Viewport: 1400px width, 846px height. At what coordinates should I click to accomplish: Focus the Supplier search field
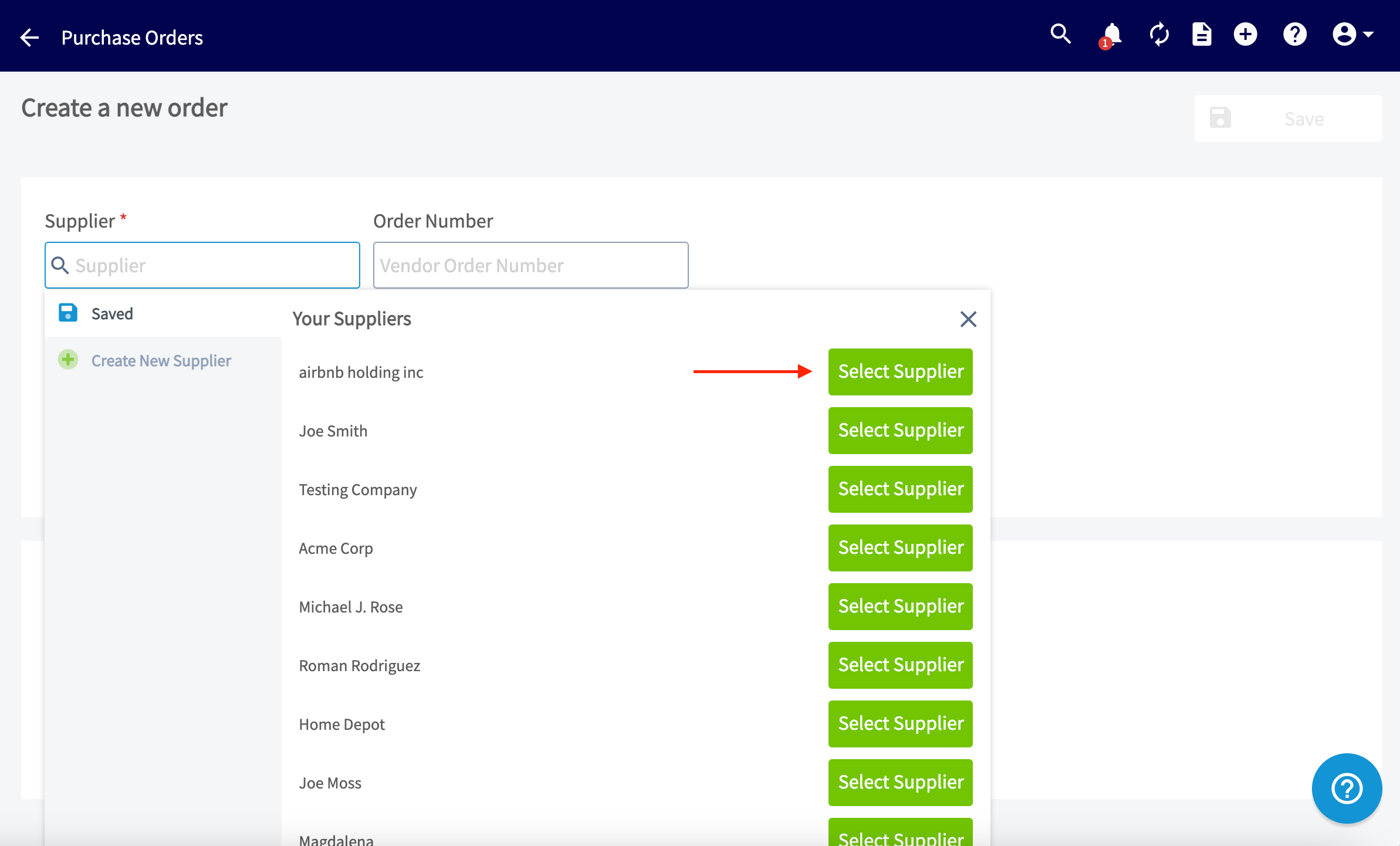pos(202,265)
